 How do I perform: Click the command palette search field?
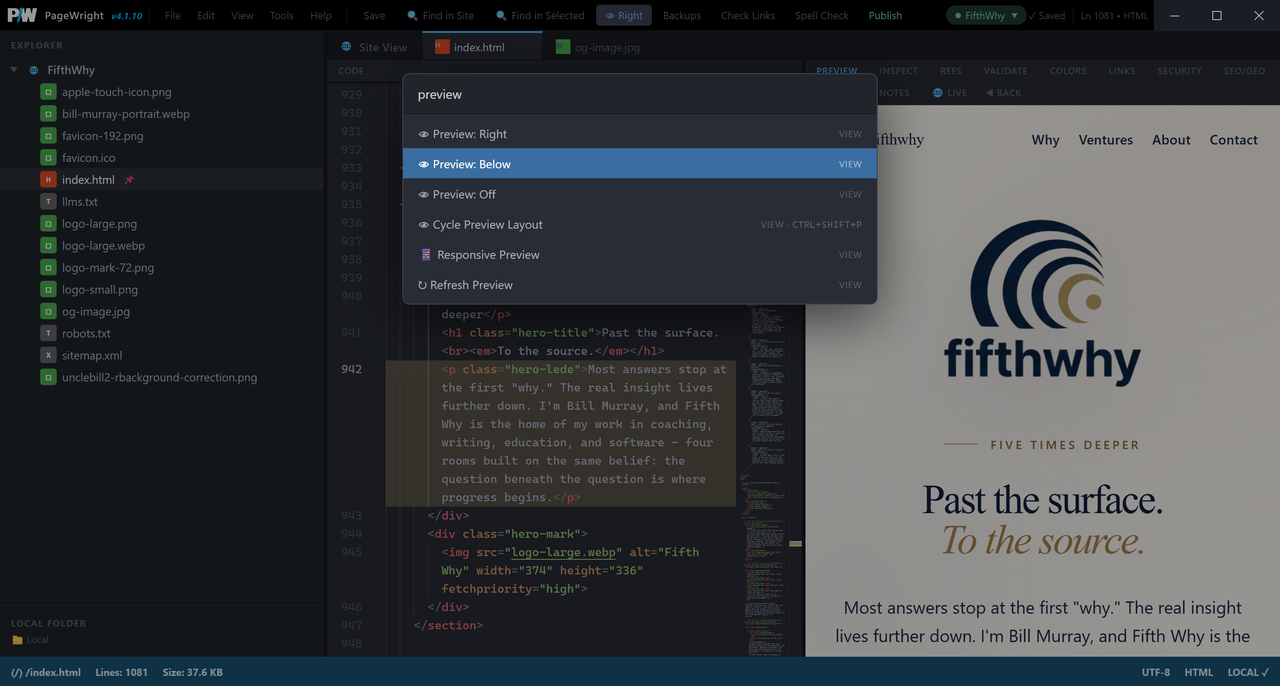tap(640, 95)
